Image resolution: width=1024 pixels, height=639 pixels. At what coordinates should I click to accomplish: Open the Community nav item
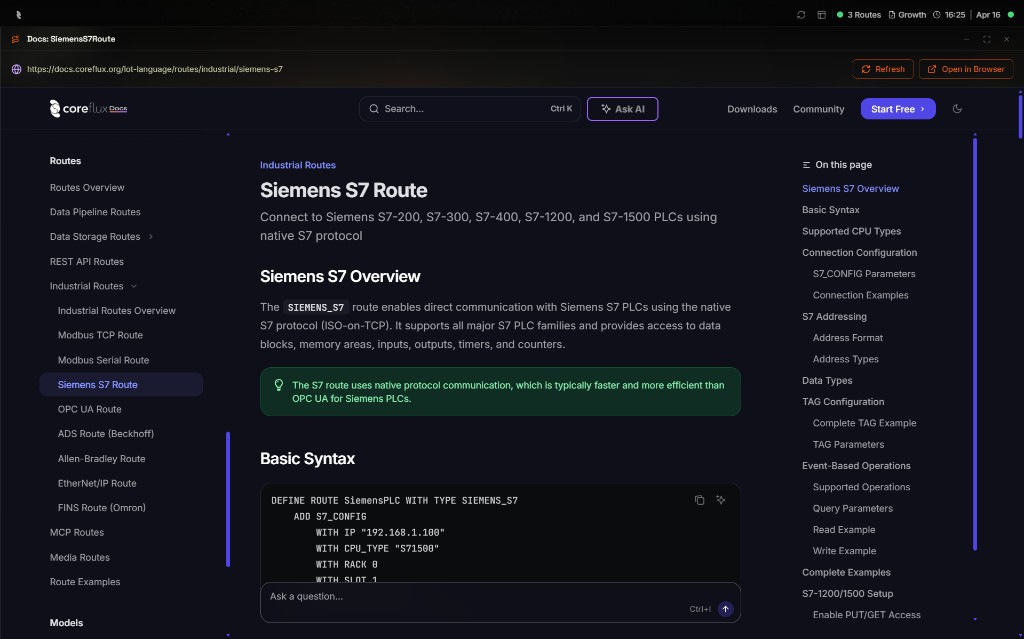[x=818, y=109]
